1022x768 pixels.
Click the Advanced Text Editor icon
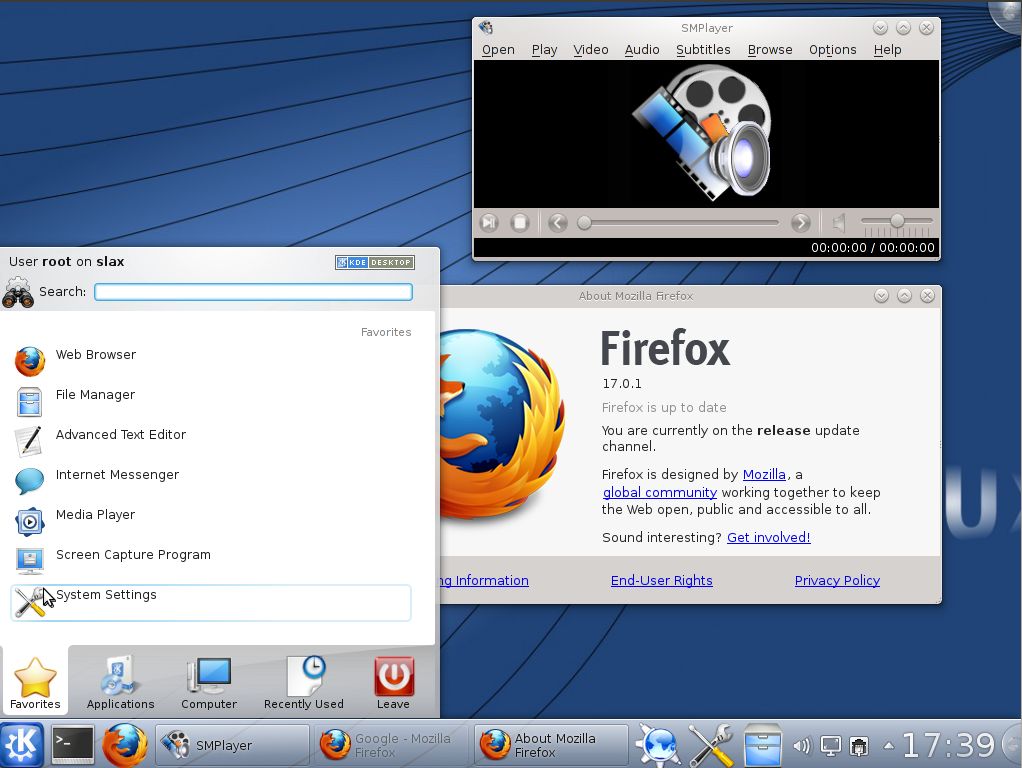click(x=29, y=441)
